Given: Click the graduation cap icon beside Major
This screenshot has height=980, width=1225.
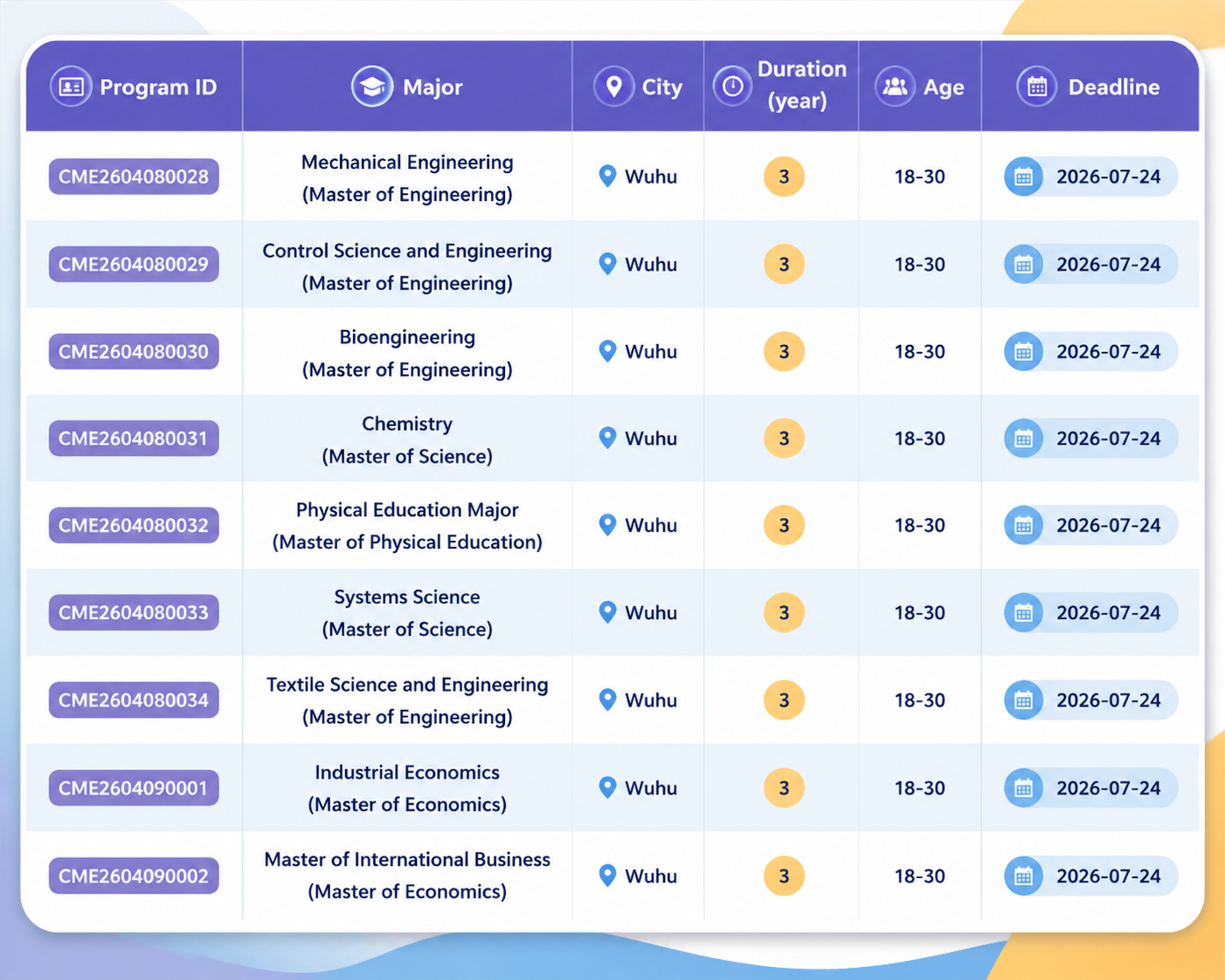Looking at the screenshot, I should pyautogui.click(x=372, y=86).
